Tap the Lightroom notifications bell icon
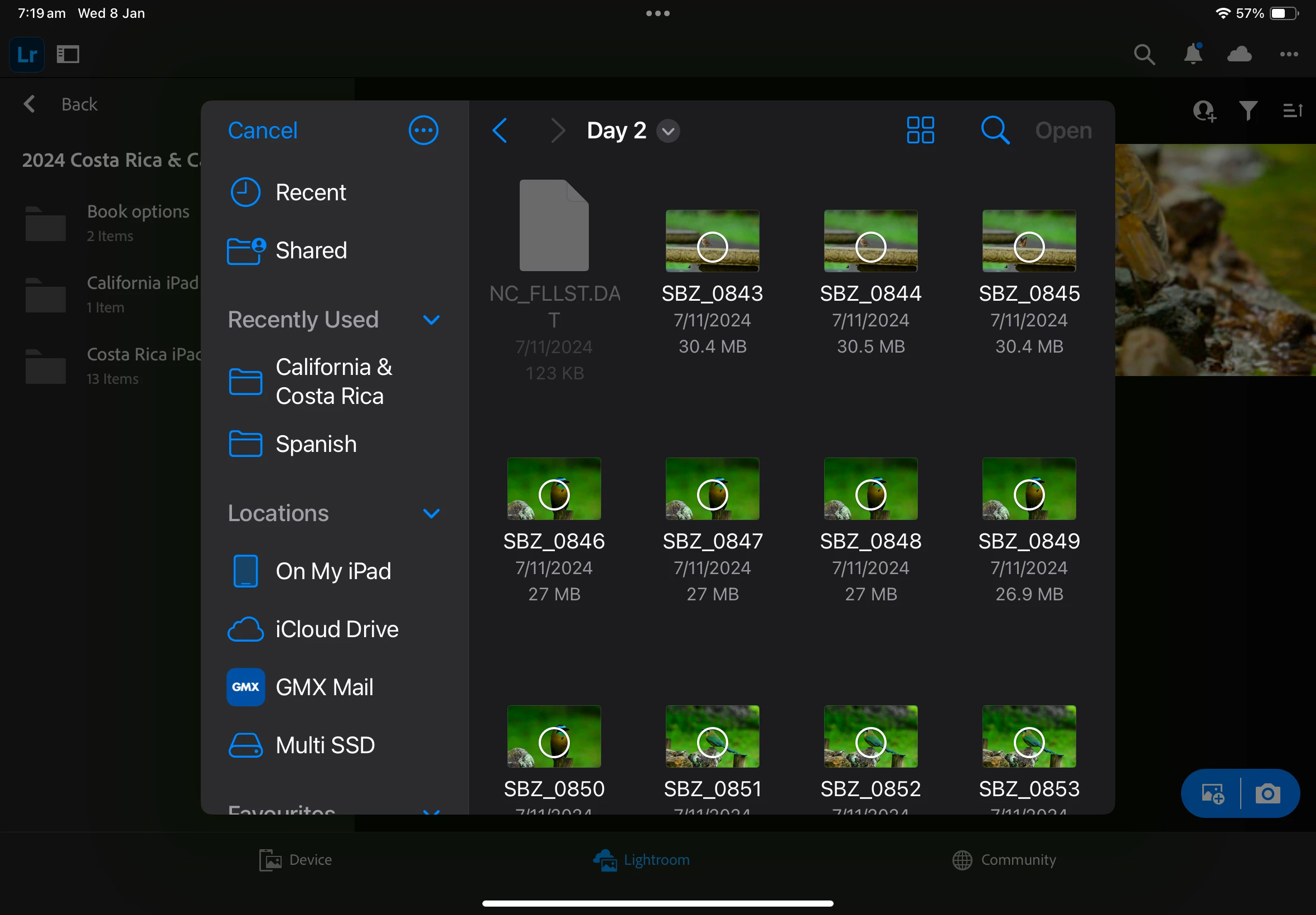Viewport: 1316px width, 915px height. [x=1193, y=54]
